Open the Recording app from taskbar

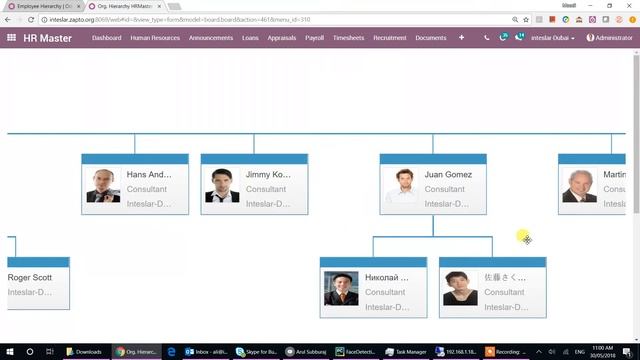point(506,351)
